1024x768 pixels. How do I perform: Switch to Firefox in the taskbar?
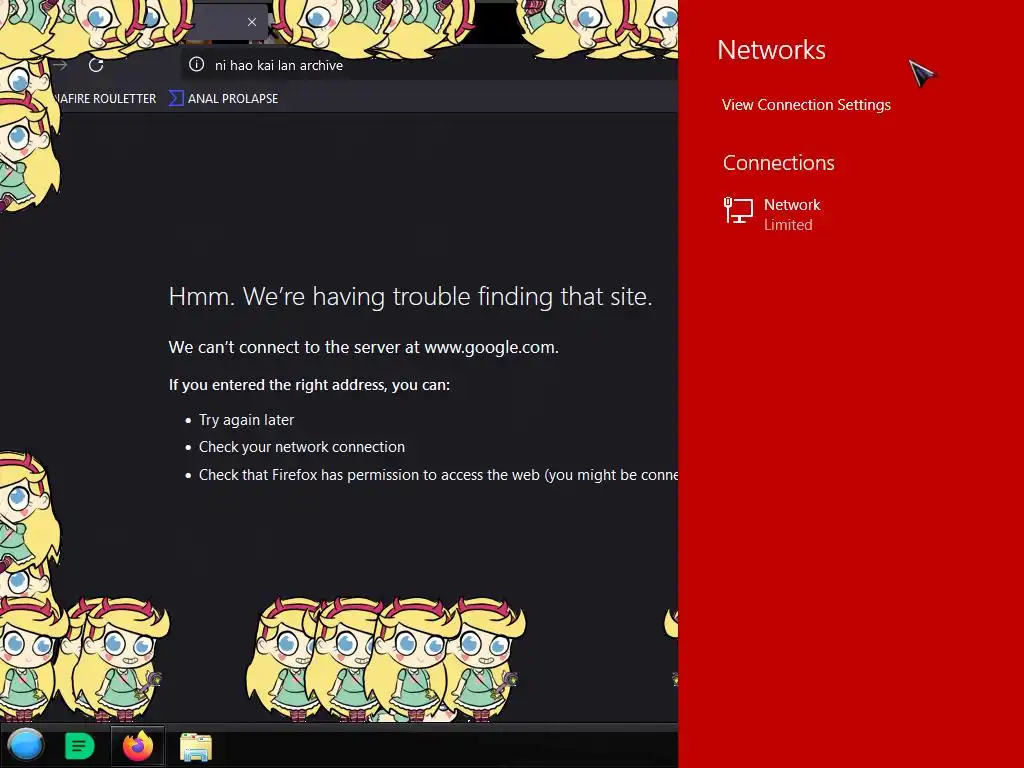click(138, 746)
